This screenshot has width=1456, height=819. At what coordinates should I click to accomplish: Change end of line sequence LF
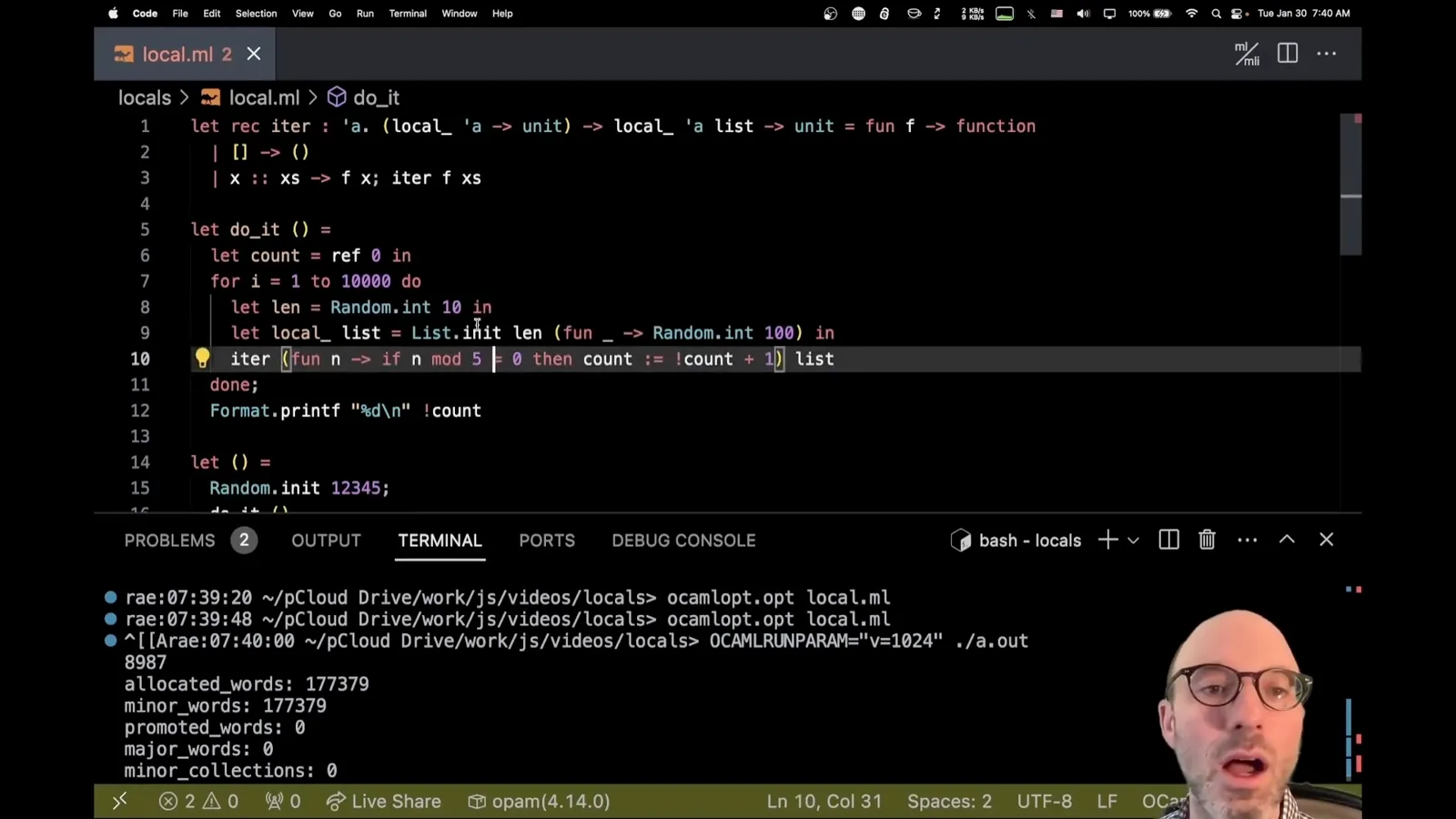pyautogui.click(x=1107, y=801)
